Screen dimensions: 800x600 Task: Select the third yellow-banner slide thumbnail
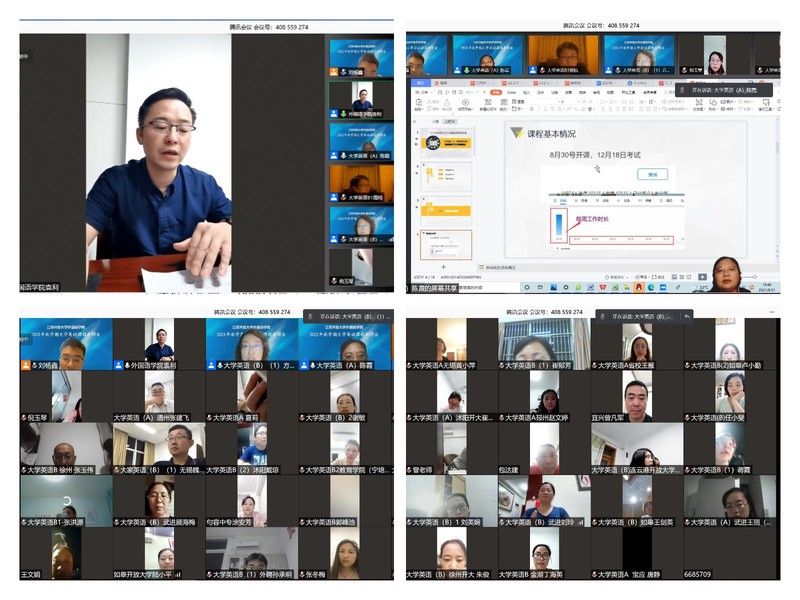(x=446, y=210)
